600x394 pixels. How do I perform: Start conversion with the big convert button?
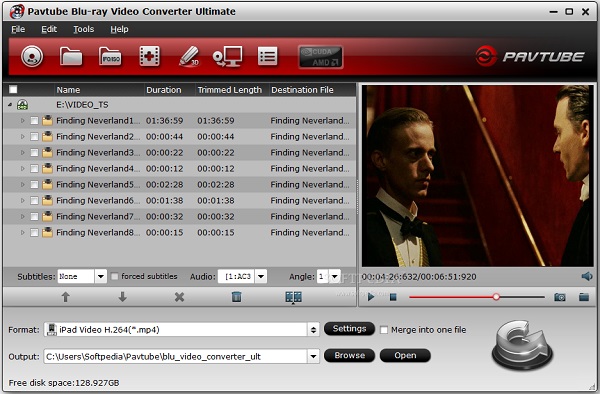[x=522, y=345]
